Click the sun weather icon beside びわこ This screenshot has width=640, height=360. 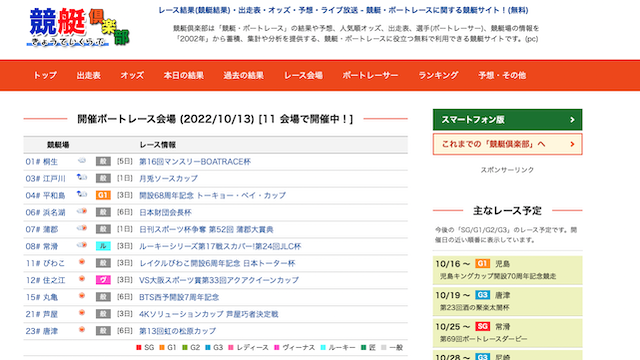click(82, 262)
